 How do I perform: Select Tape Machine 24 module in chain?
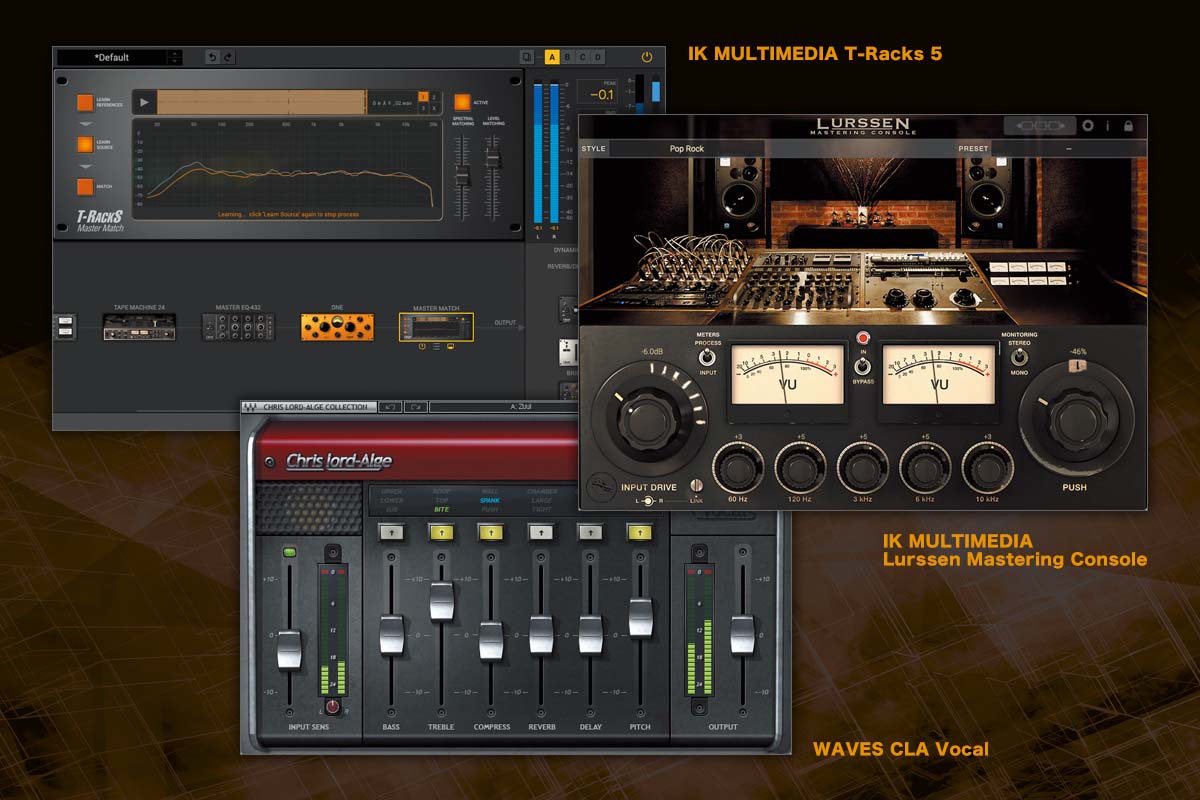click(x=140, y=327)
